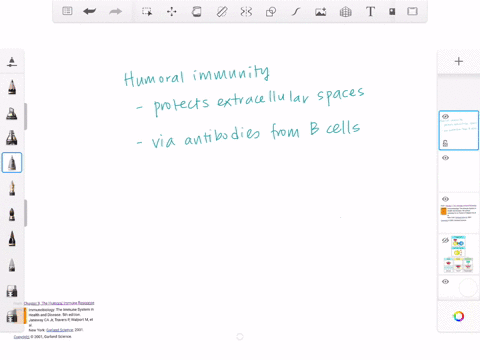Click the upper gray slider handle beside brushes
Viewport: 480px width, 360px height.
[25, 116]
